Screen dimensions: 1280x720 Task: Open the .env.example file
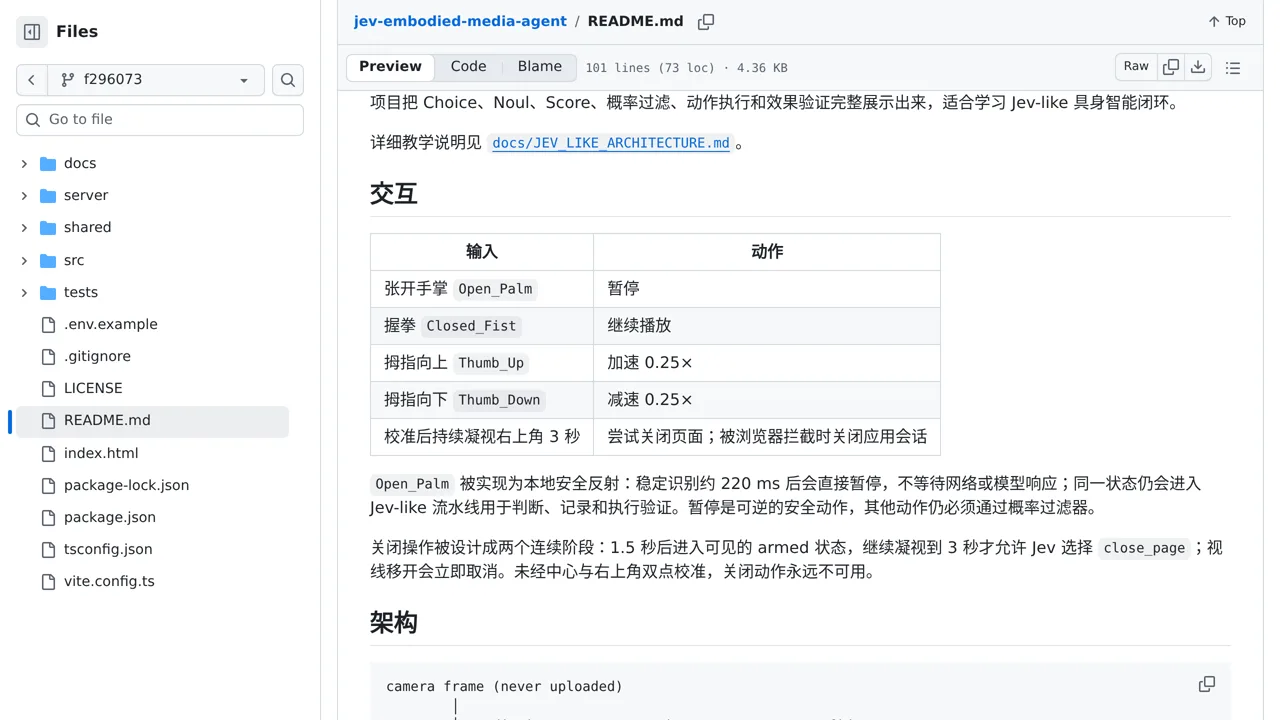[111, 324]
